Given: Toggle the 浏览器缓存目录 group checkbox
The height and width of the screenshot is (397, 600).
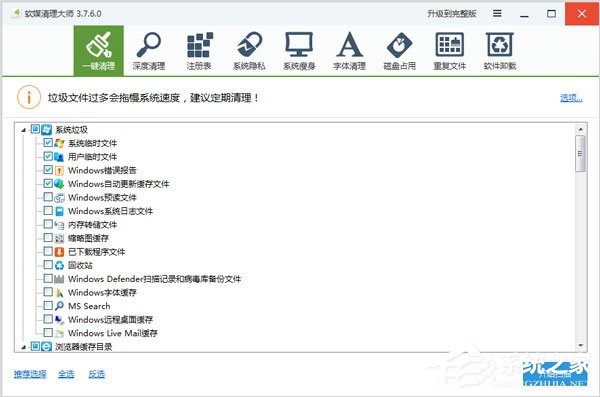Looking at the screenshot, I should coord(35,346).
